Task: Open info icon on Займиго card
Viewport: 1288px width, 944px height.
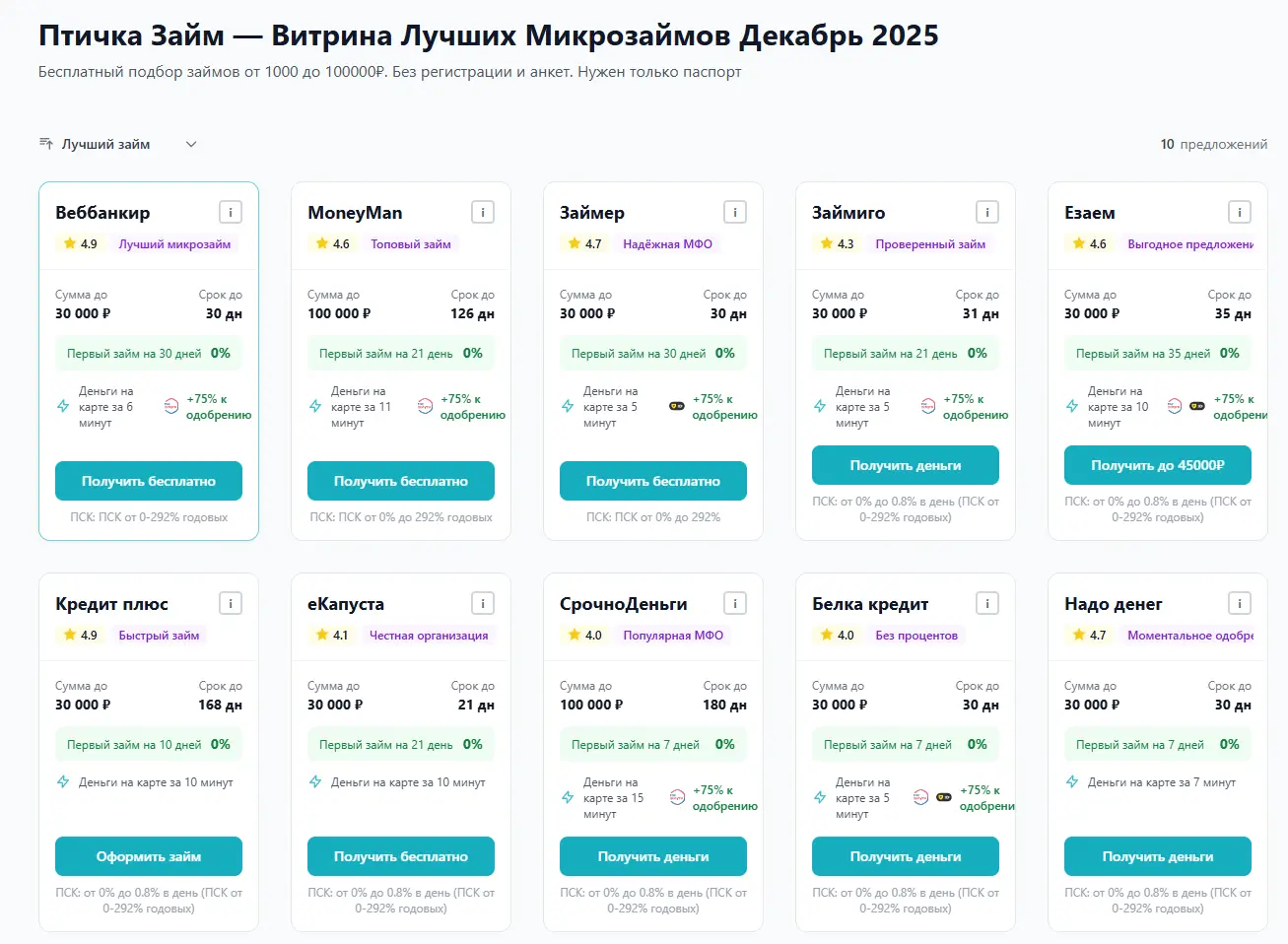Action: (x=987, y=212)
